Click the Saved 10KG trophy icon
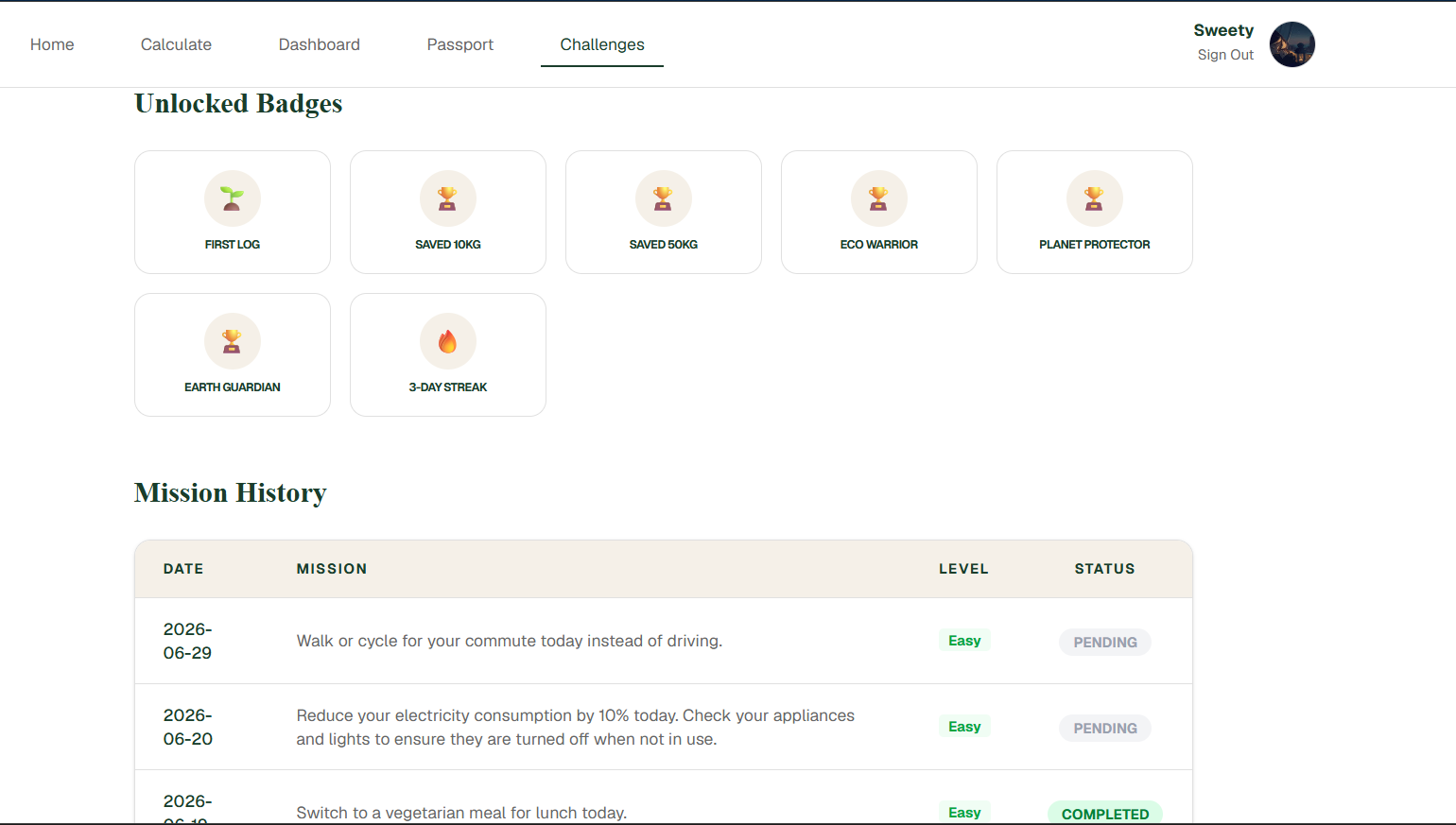The height and width of the screenshot is (825, 1456). (448, 198)
